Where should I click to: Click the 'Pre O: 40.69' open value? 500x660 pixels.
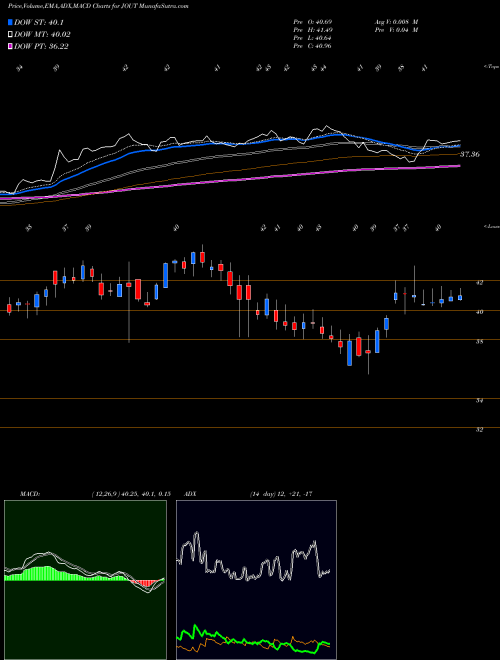(x=313, y=21)
